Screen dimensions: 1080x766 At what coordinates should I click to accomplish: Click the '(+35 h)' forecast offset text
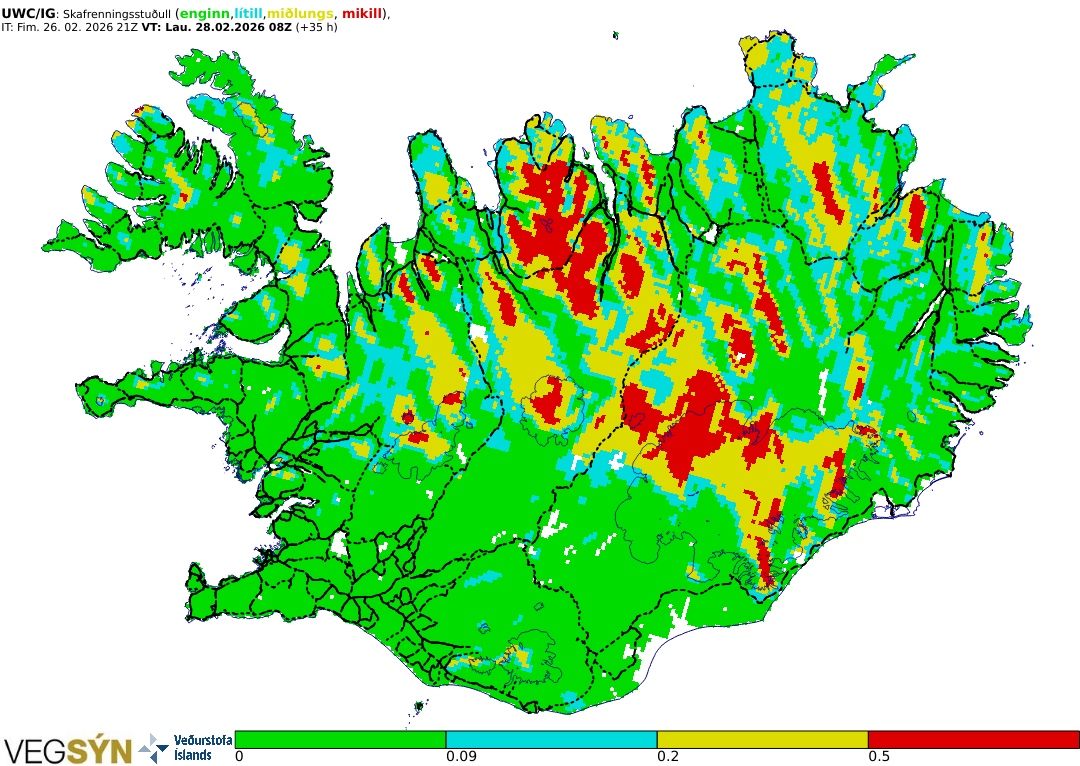316,28
